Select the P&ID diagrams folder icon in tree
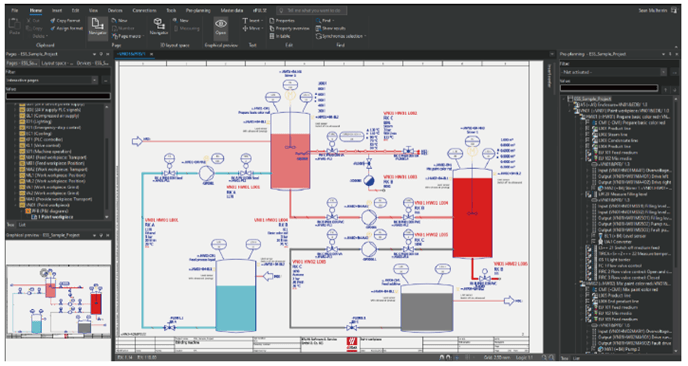 28,211
